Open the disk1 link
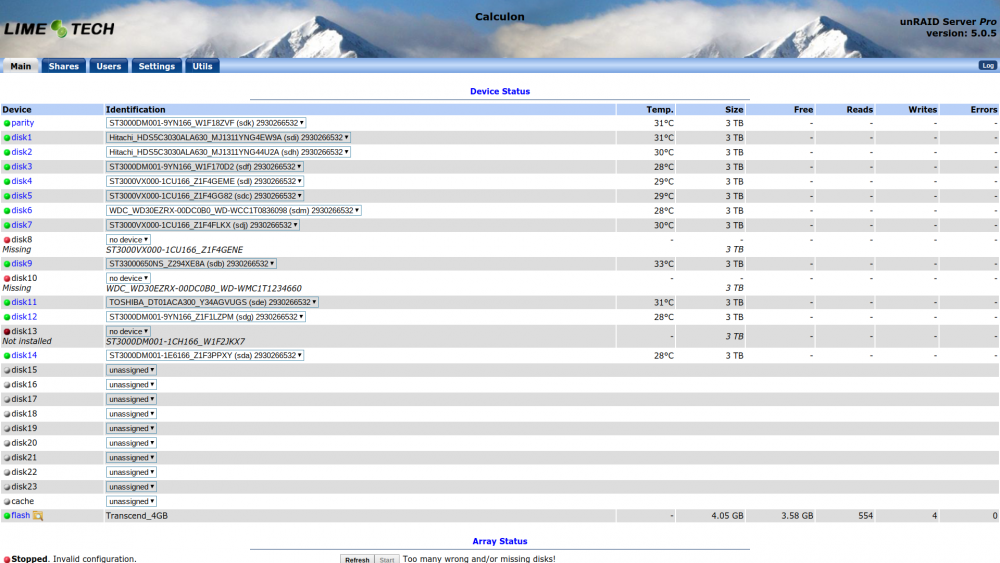Viewport: 1000px width, 563px height. (x=21, y=138)
